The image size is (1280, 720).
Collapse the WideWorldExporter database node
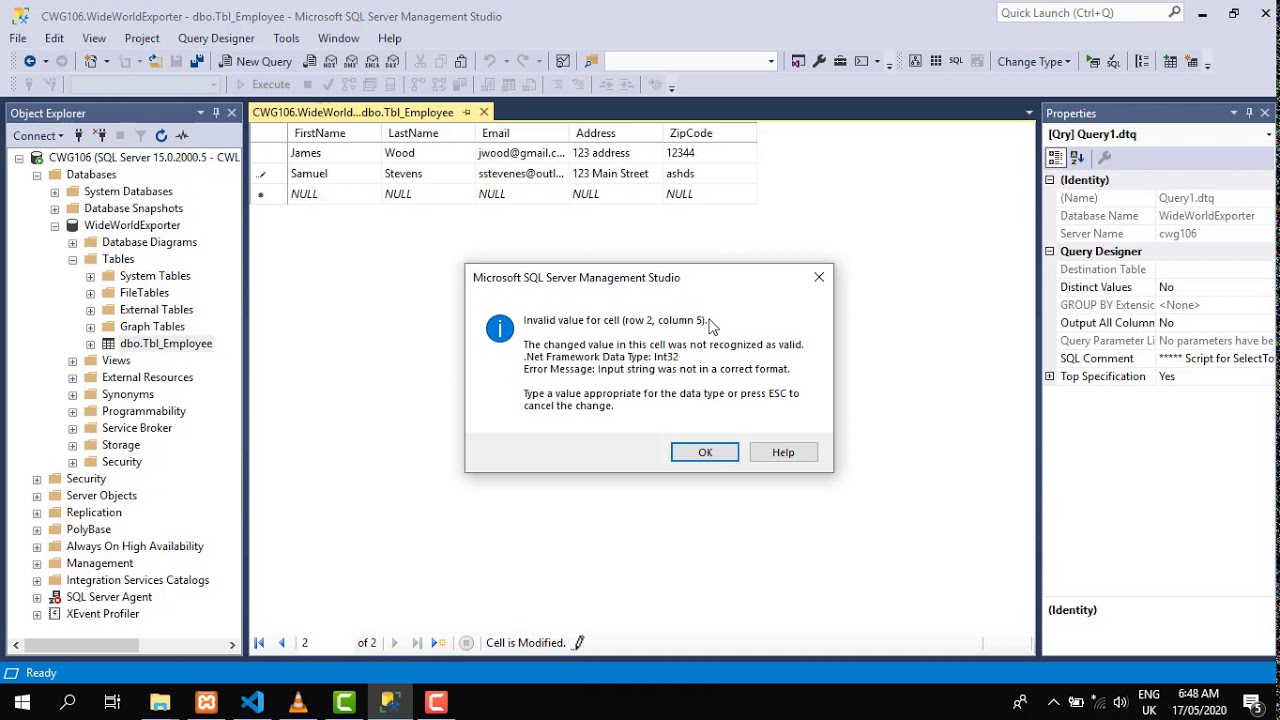[55, 226]
